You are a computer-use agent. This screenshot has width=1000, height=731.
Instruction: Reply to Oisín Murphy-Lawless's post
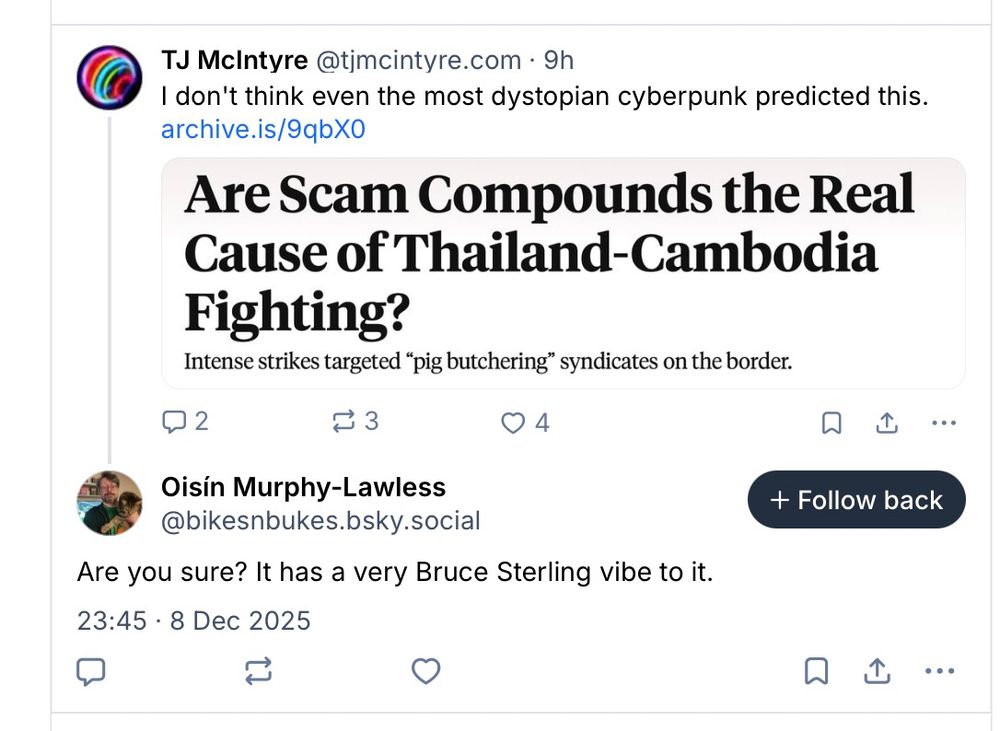tap(91, 672)
